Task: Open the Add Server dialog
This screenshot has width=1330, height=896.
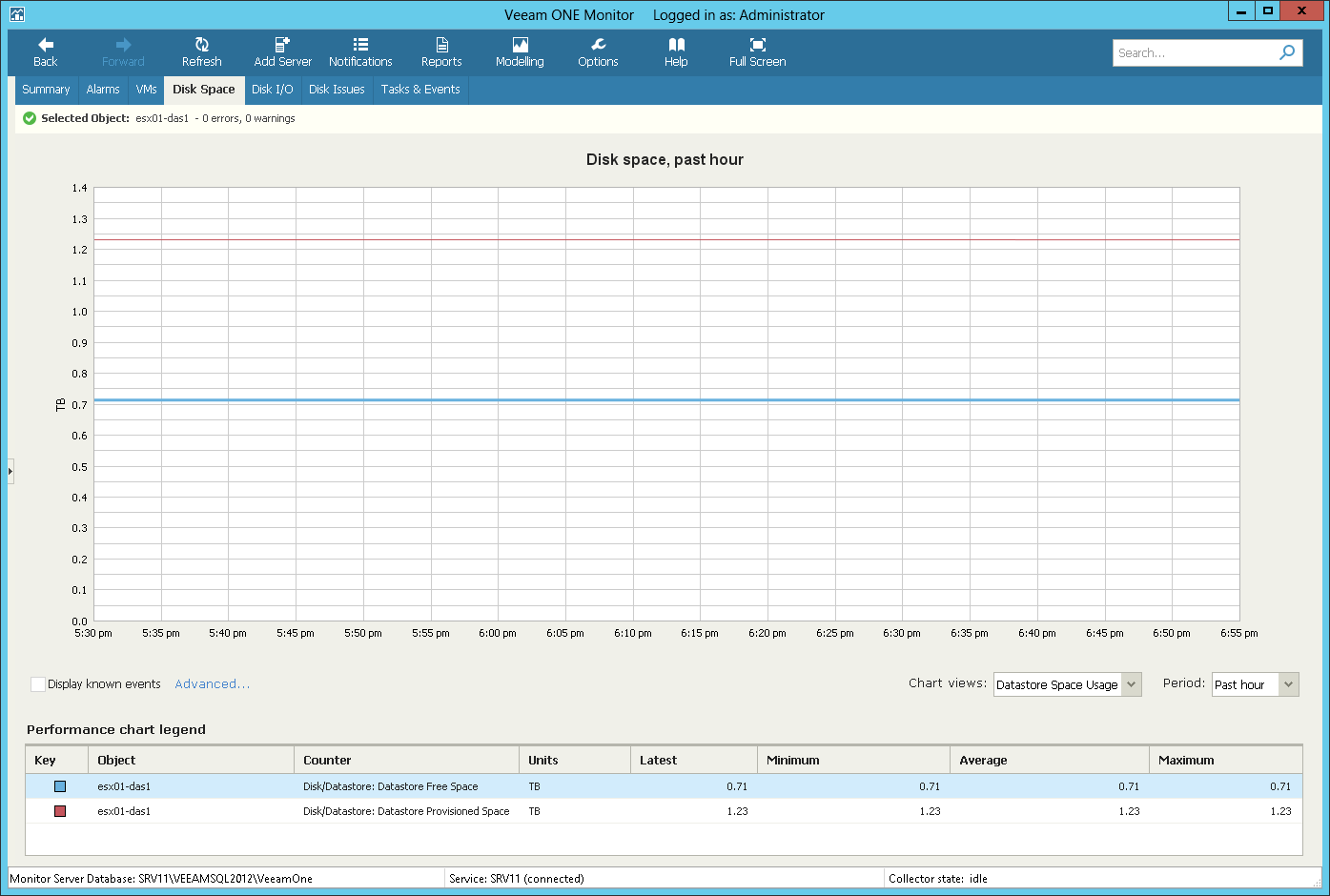Action: [282, 52]
